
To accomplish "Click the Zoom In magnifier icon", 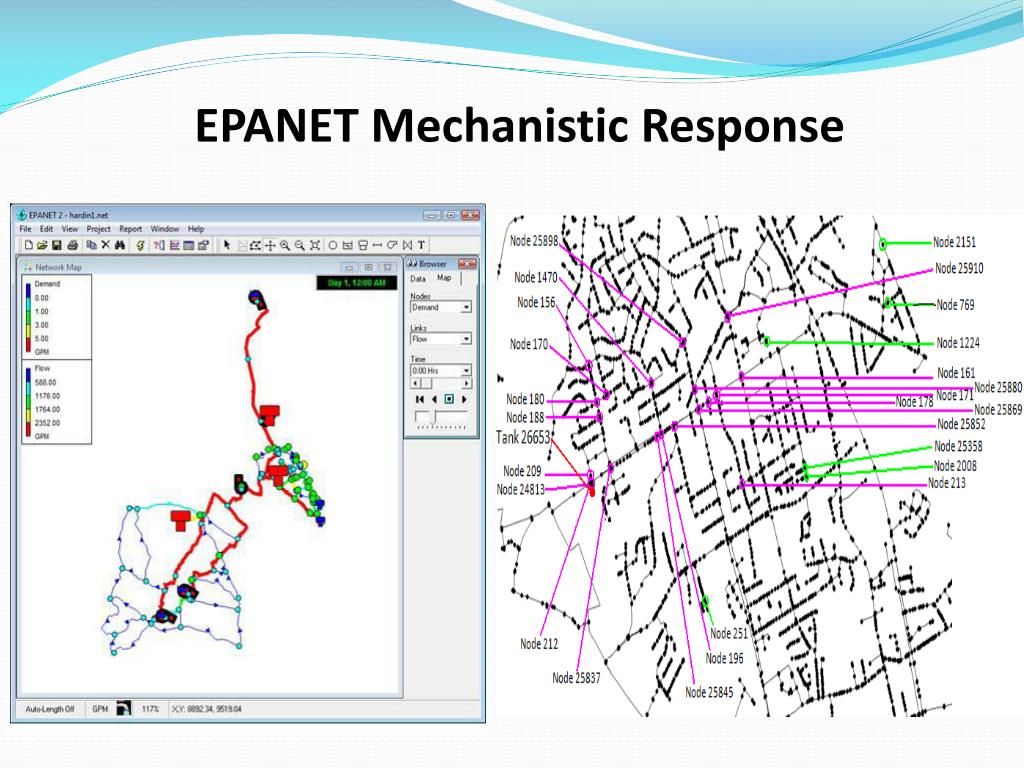I will pos(285,246).
